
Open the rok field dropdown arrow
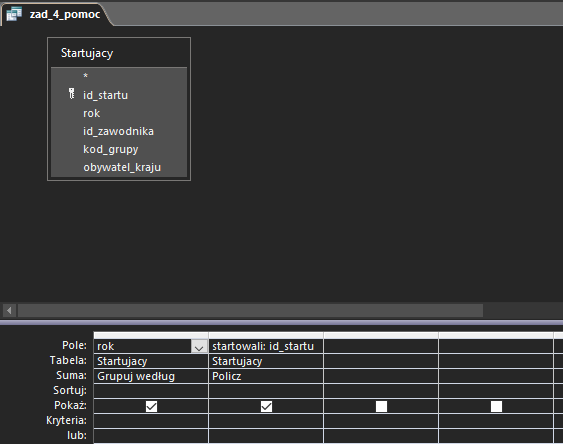(199, 347)
